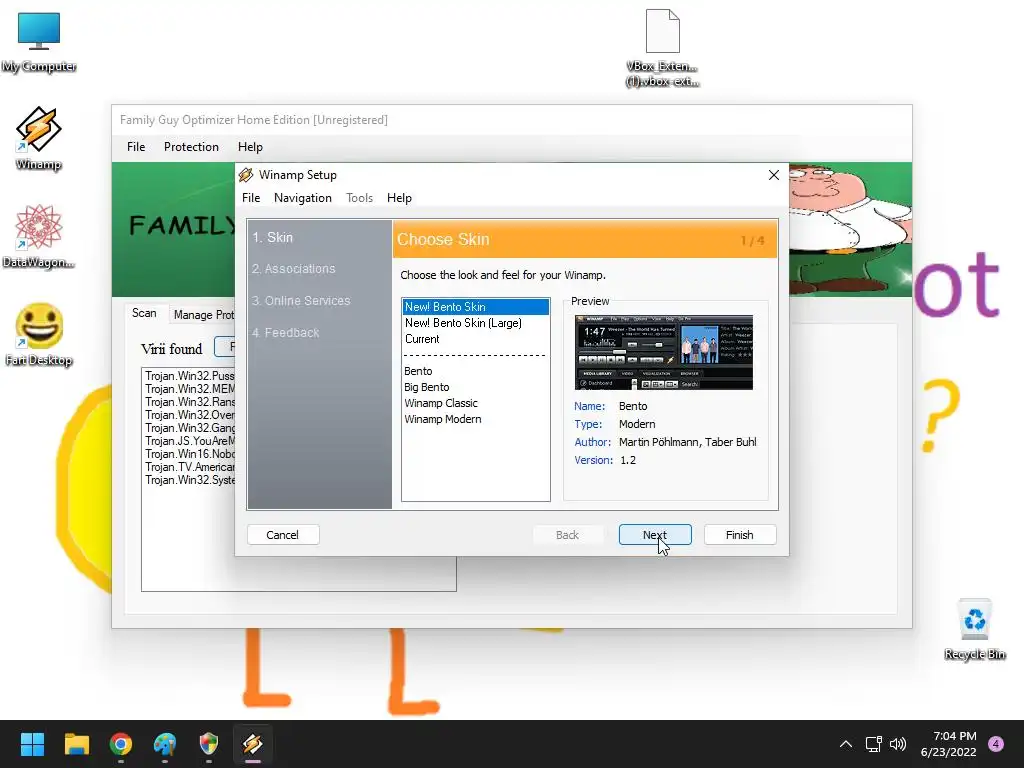Click the Cancel button
The height and width of the screenshot is (768, 1024).
[x=283, y=535]
